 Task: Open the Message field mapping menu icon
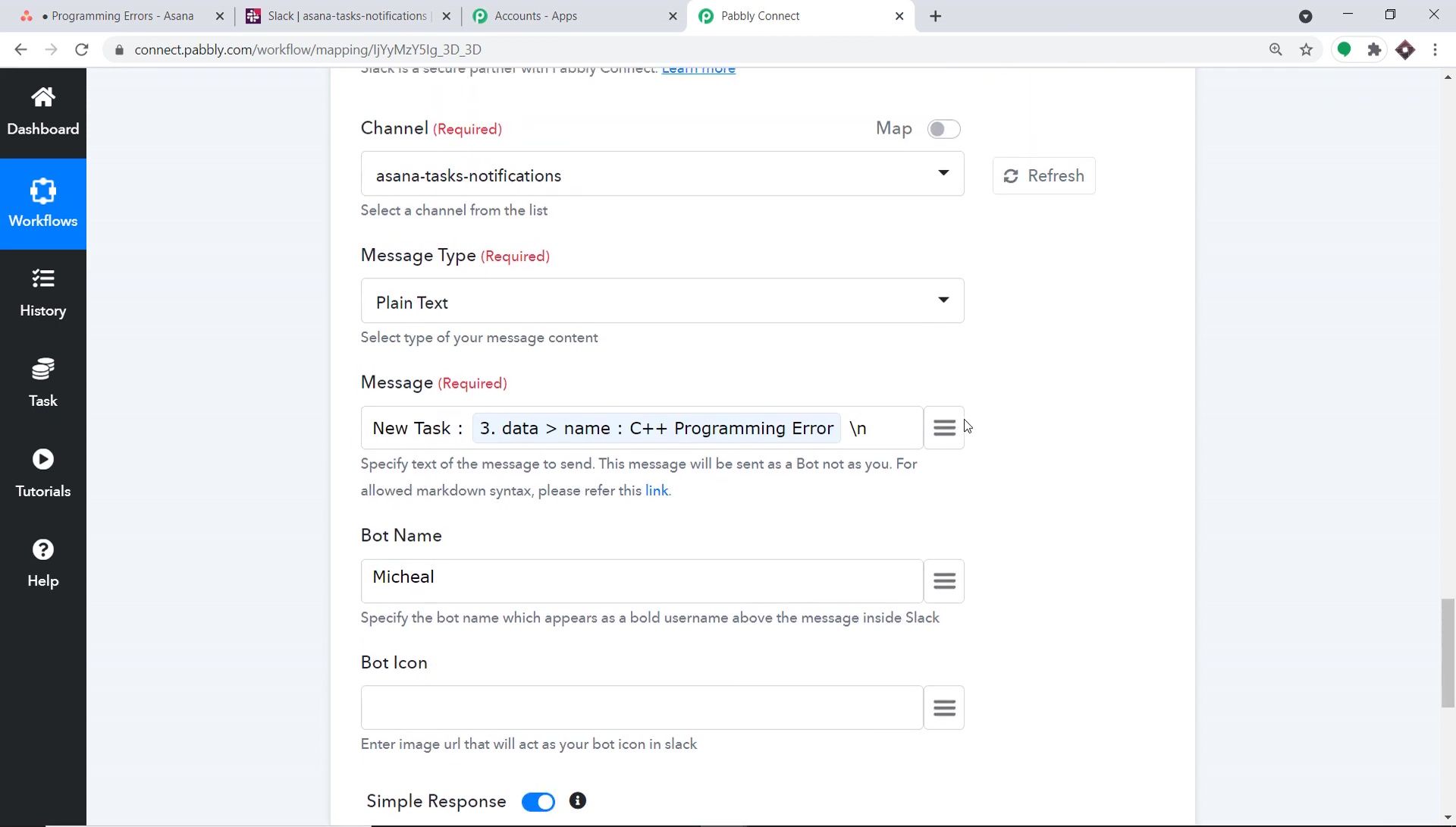click(x=944, y=428)
